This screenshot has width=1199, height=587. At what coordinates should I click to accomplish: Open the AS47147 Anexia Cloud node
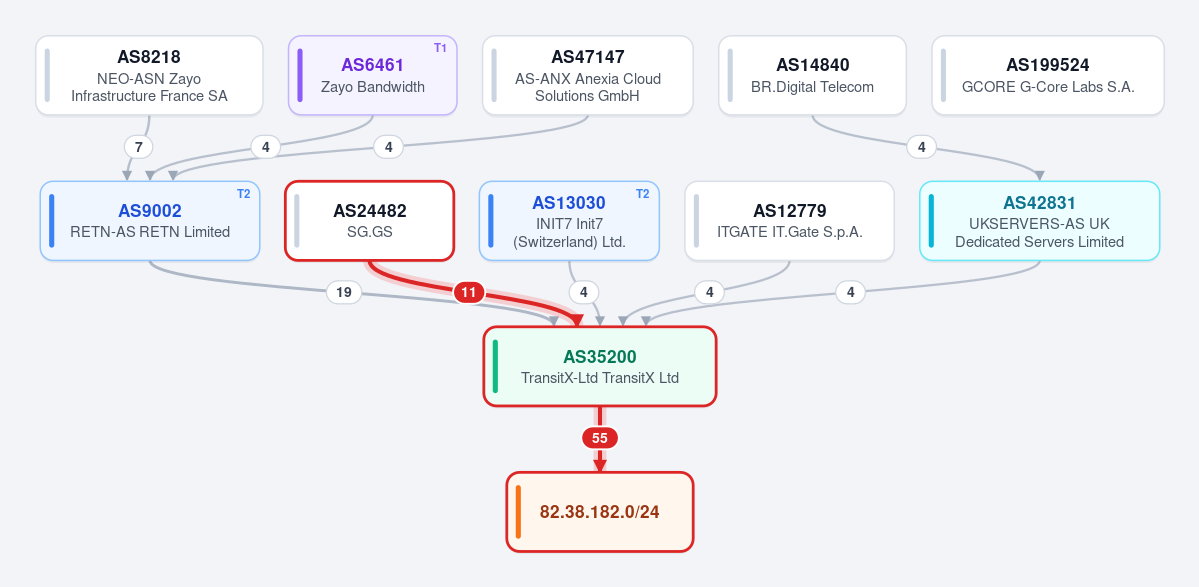click(587, 76)
